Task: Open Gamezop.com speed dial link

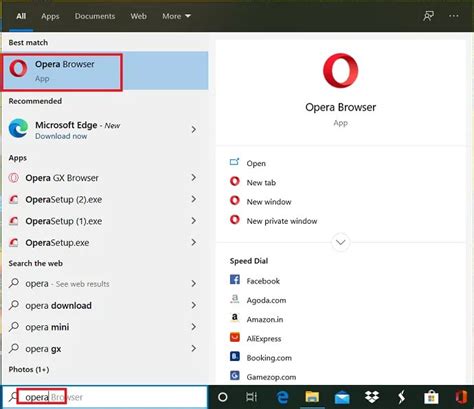Action: tap(271, 377)
